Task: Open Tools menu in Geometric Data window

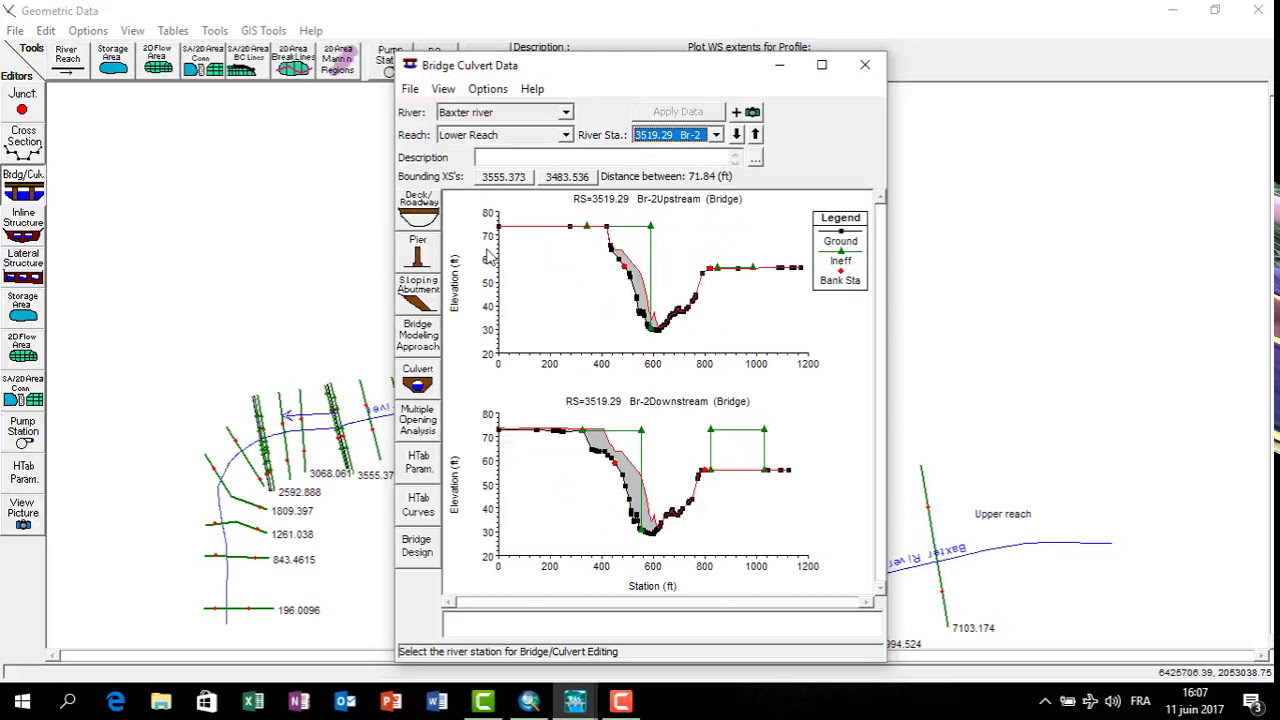Action: 214,31
